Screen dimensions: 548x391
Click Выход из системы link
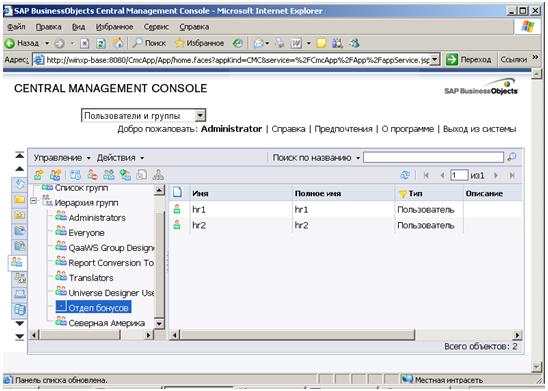click(480, 129)
